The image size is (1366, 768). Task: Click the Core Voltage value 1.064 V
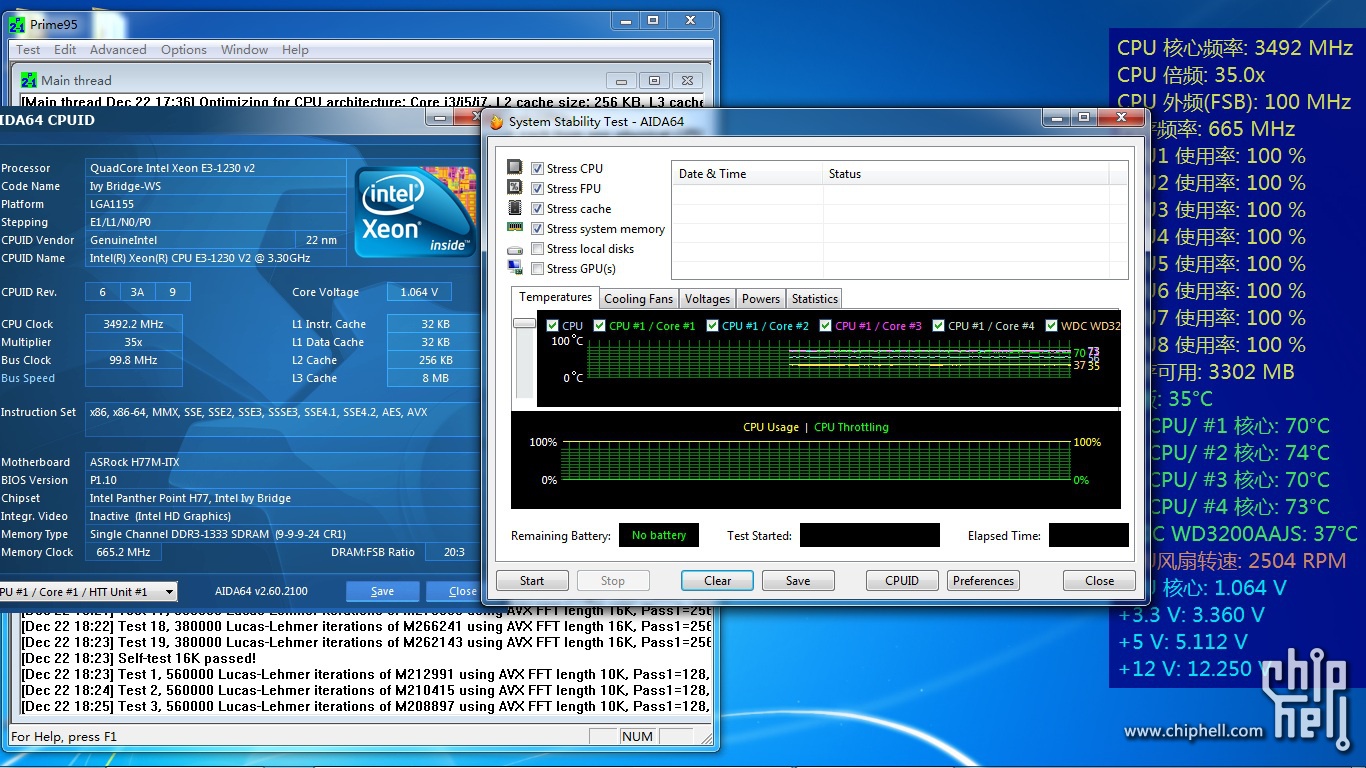pos(419,292)
